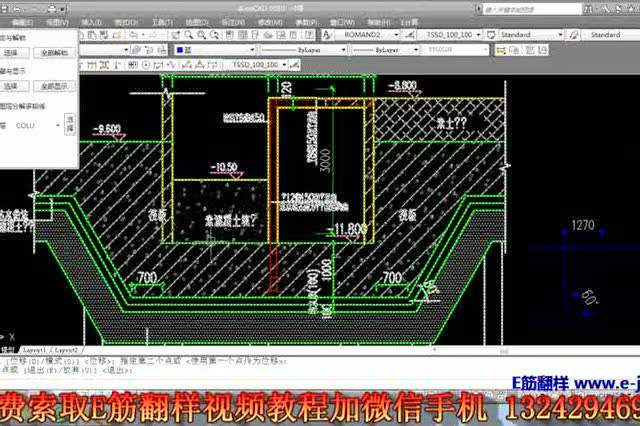Open the blue color control dropdown
This screenshot has height=426, width=640.
pyautogui.click(x=252, y=50)
